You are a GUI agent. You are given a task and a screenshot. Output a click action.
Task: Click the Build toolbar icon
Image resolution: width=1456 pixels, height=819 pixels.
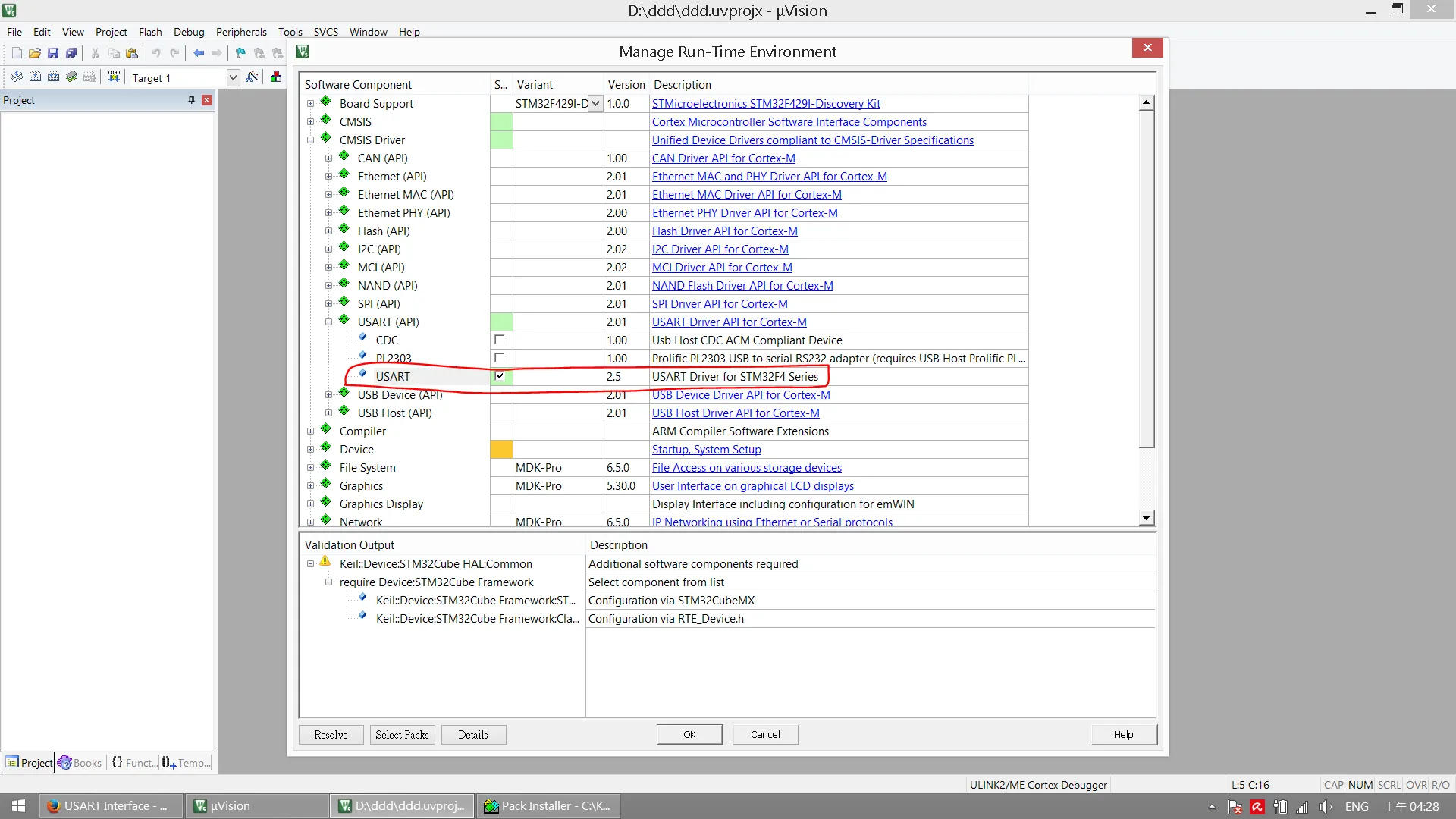[x=36, y=77]
